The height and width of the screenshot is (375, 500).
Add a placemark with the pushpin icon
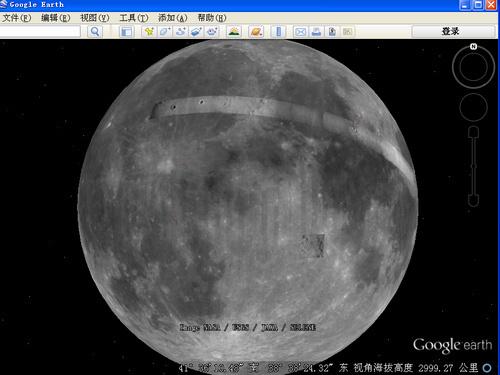tap(149, 32)
